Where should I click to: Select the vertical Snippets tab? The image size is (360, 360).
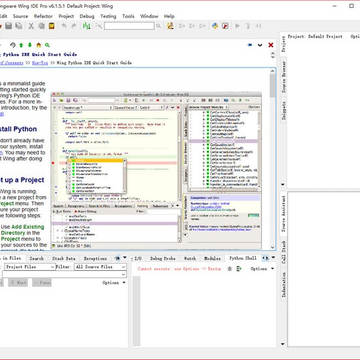tap(284, 110)
